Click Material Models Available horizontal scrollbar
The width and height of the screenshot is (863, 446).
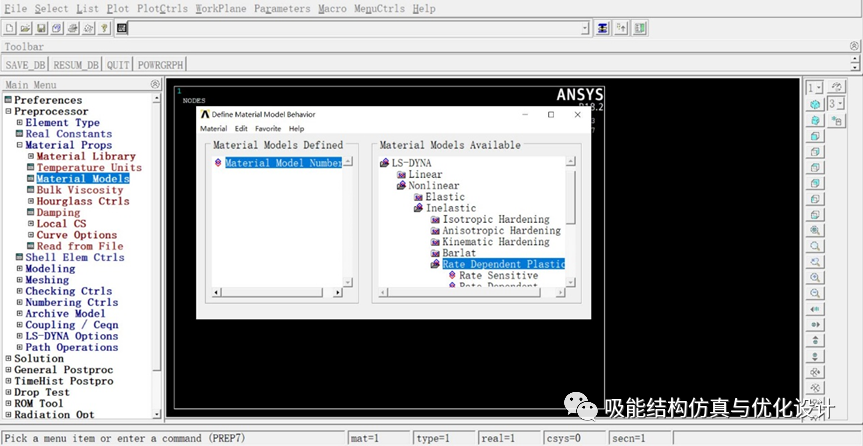click(472, 292)
